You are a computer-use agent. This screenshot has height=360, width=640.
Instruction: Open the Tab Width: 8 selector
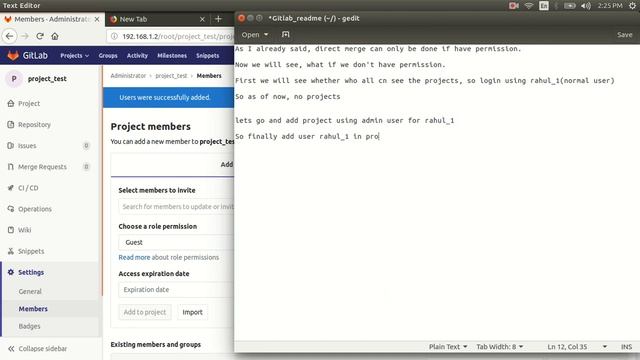coord(500,347)
